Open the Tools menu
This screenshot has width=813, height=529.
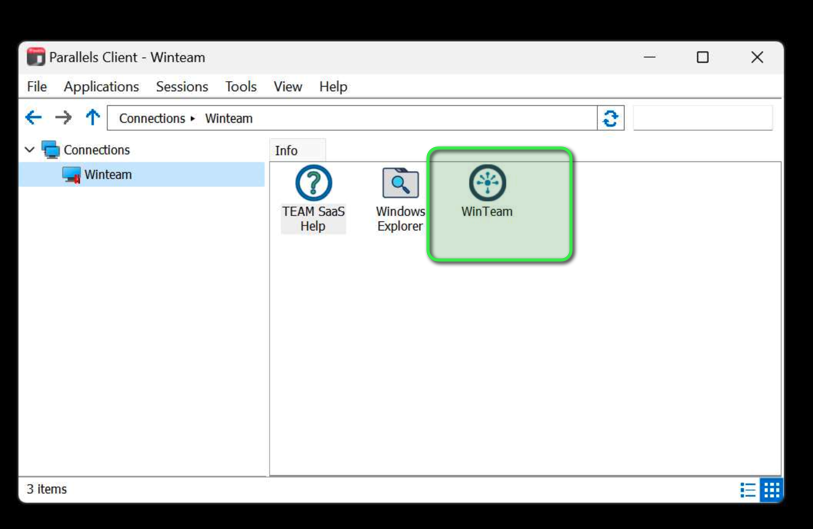tap(241, 87)
